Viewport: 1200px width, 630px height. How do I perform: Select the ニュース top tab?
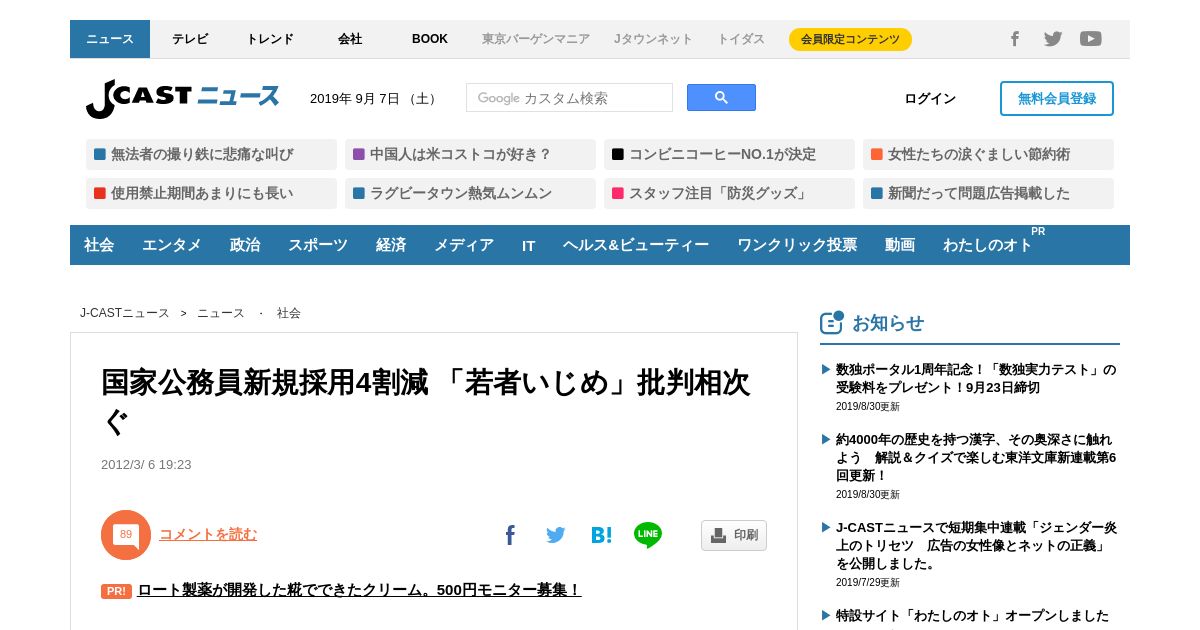[110, 39]
